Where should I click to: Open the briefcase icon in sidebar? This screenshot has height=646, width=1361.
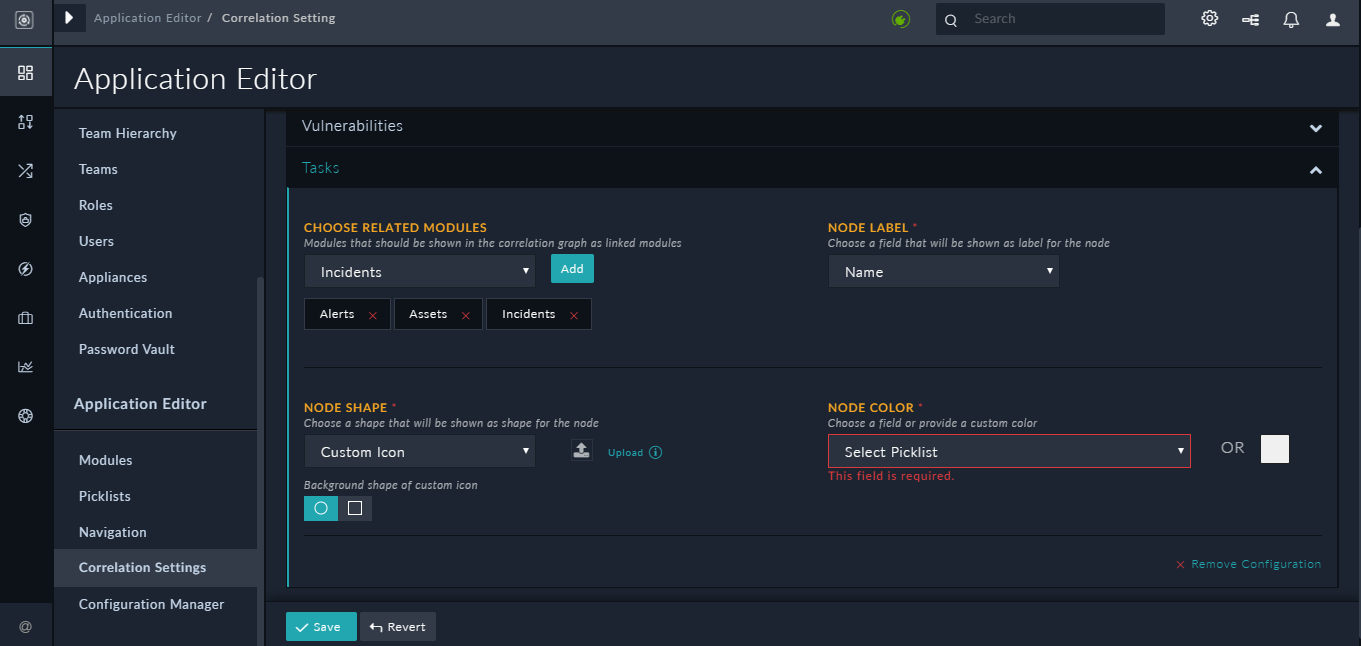click(25, 318)
